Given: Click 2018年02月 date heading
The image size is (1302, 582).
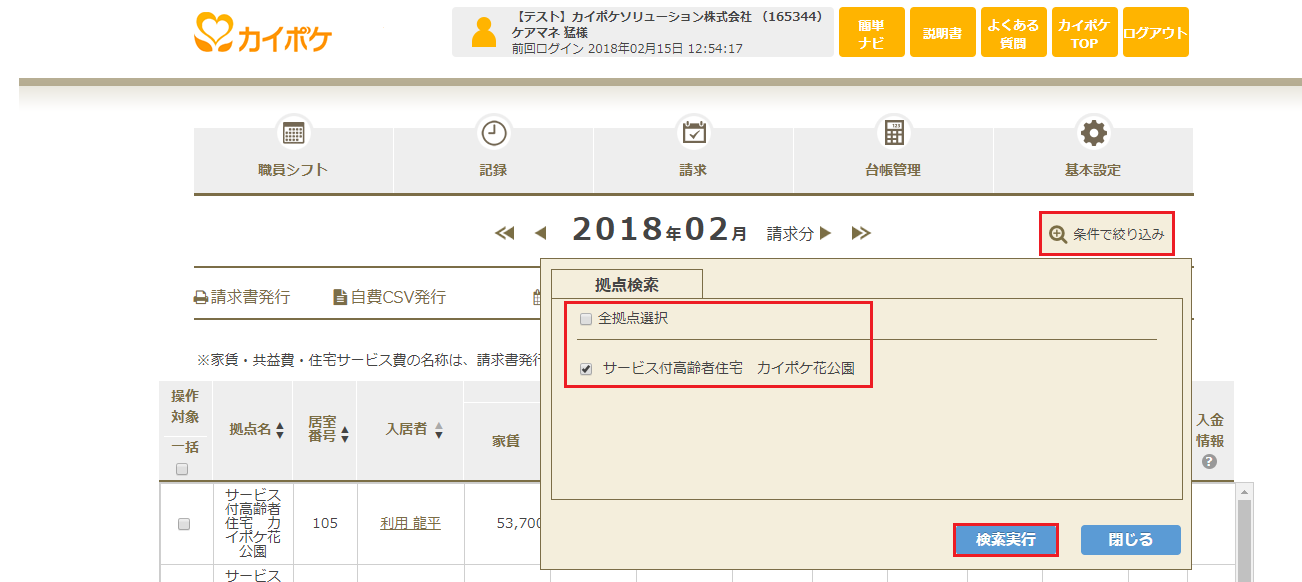Looking at the screenshot, I should (x=660, y=231).
